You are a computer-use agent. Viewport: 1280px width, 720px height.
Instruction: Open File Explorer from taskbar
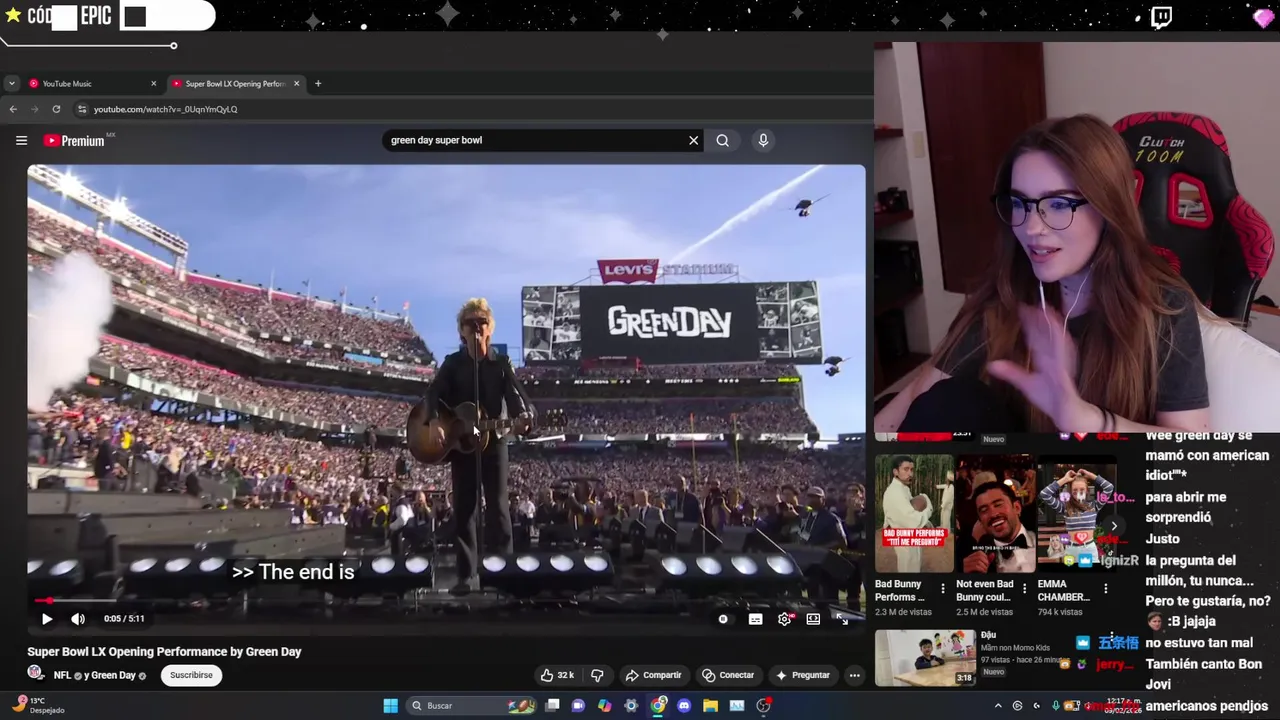click(710, 706)
